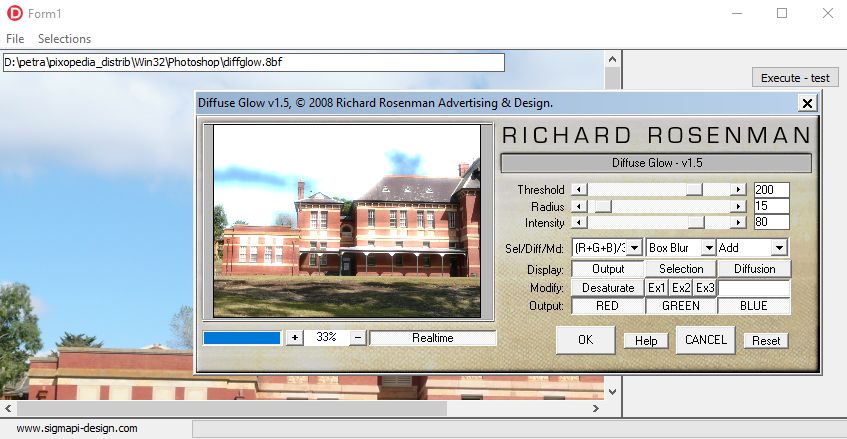Image resolution: width=847 pixels, height=439 pixels.
Task: Close the Diffuse Glow dialog
Action: click(807, 103)
